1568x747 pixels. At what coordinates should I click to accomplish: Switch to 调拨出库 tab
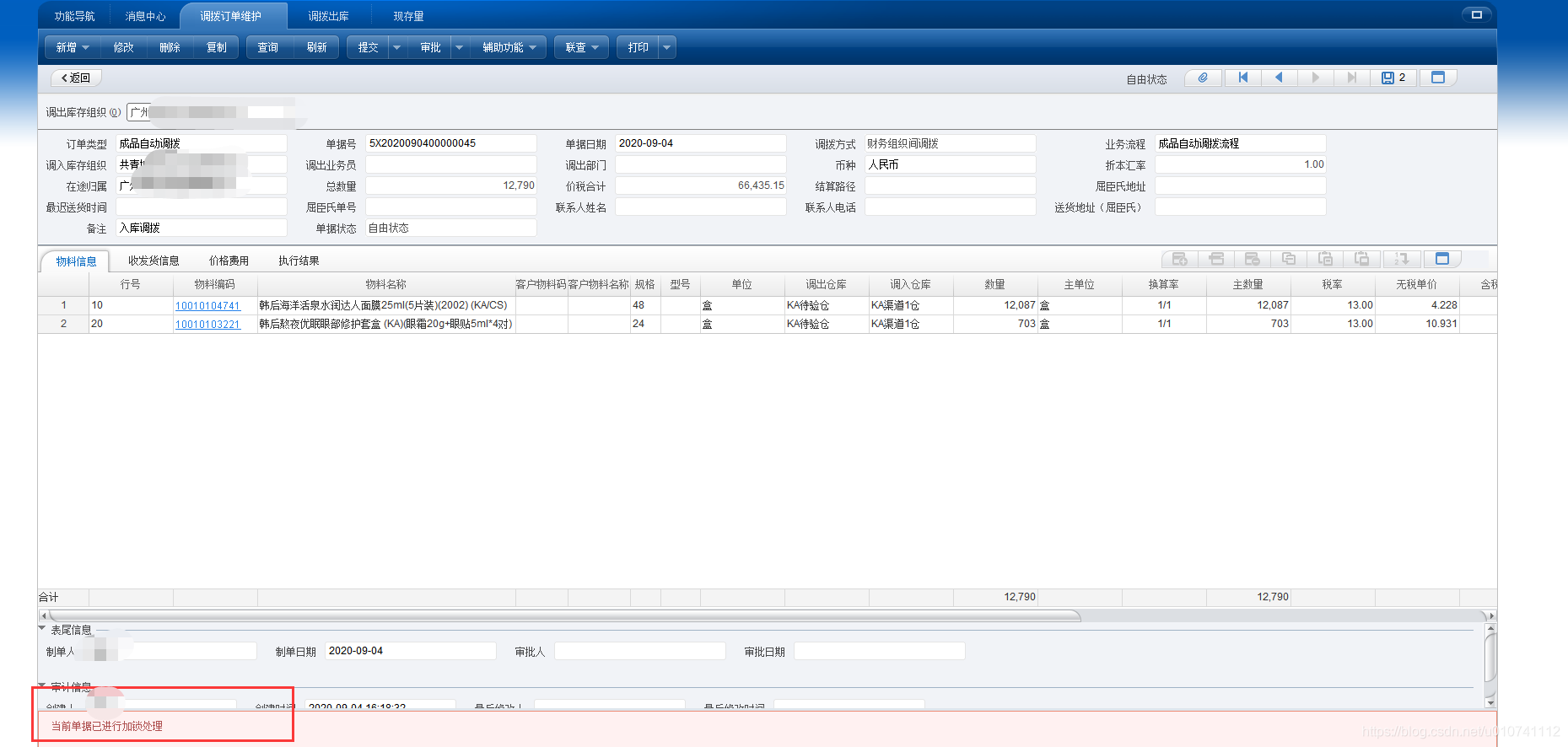[328, 16]
